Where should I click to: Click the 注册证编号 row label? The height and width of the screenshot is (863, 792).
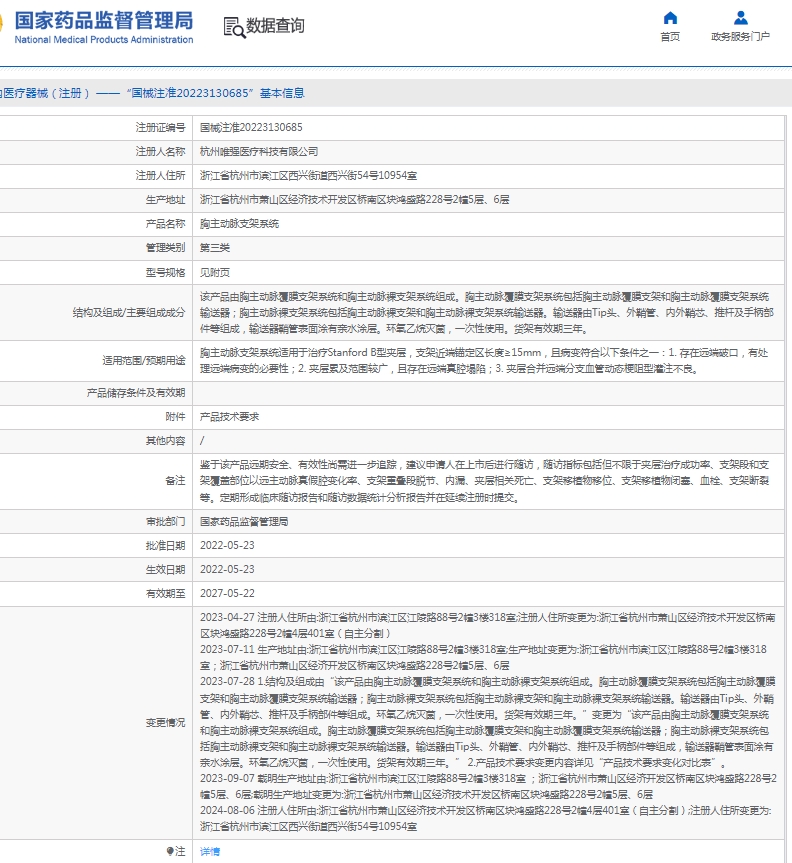click(161, 128)
